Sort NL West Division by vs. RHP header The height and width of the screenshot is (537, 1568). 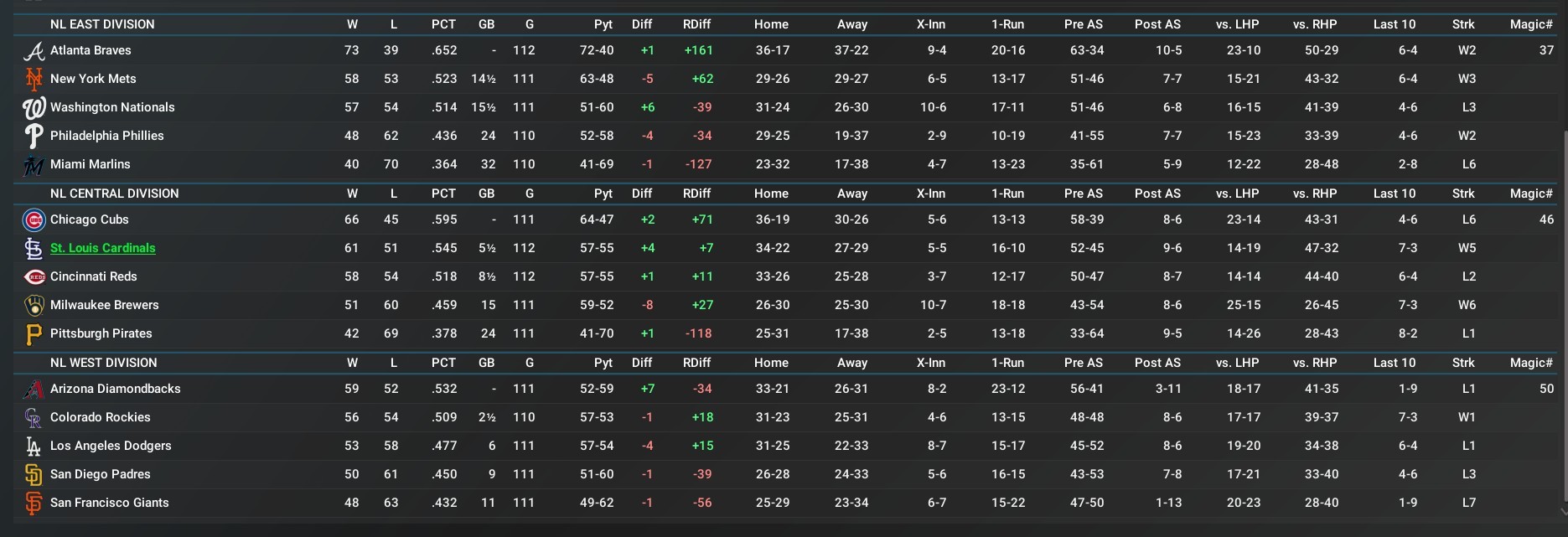click(x=1315, y=363)
